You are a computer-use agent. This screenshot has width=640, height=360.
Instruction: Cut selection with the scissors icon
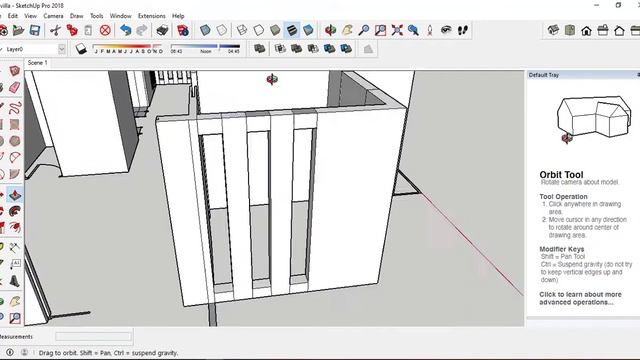coord(56,30)
